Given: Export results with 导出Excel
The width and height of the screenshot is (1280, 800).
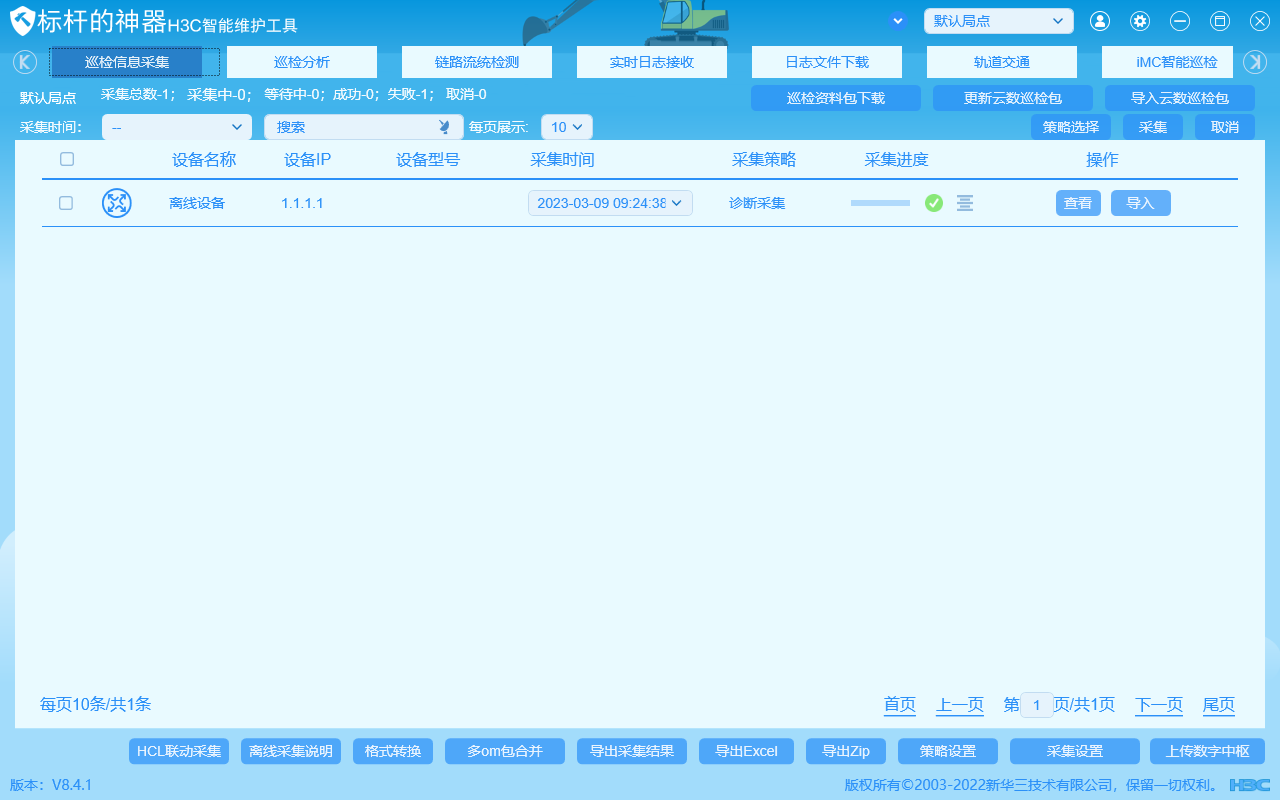Looking at the screenshot, I should pyautogui.click(x=747, y=752).
